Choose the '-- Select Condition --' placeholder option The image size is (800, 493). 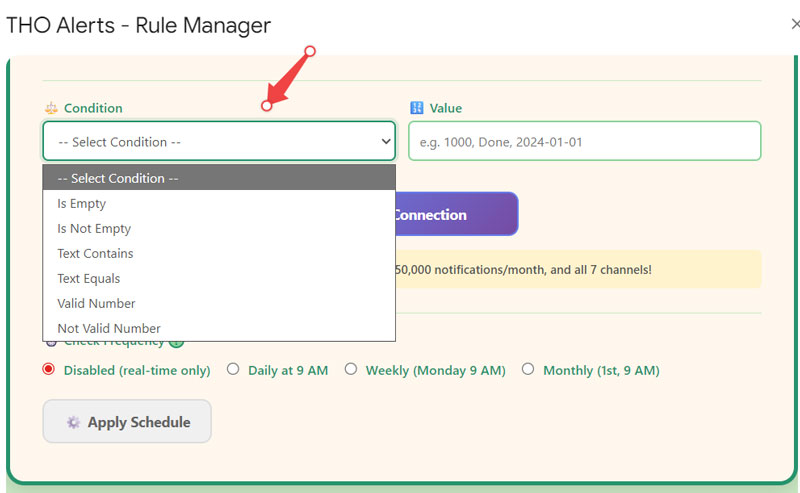point(219,178)
